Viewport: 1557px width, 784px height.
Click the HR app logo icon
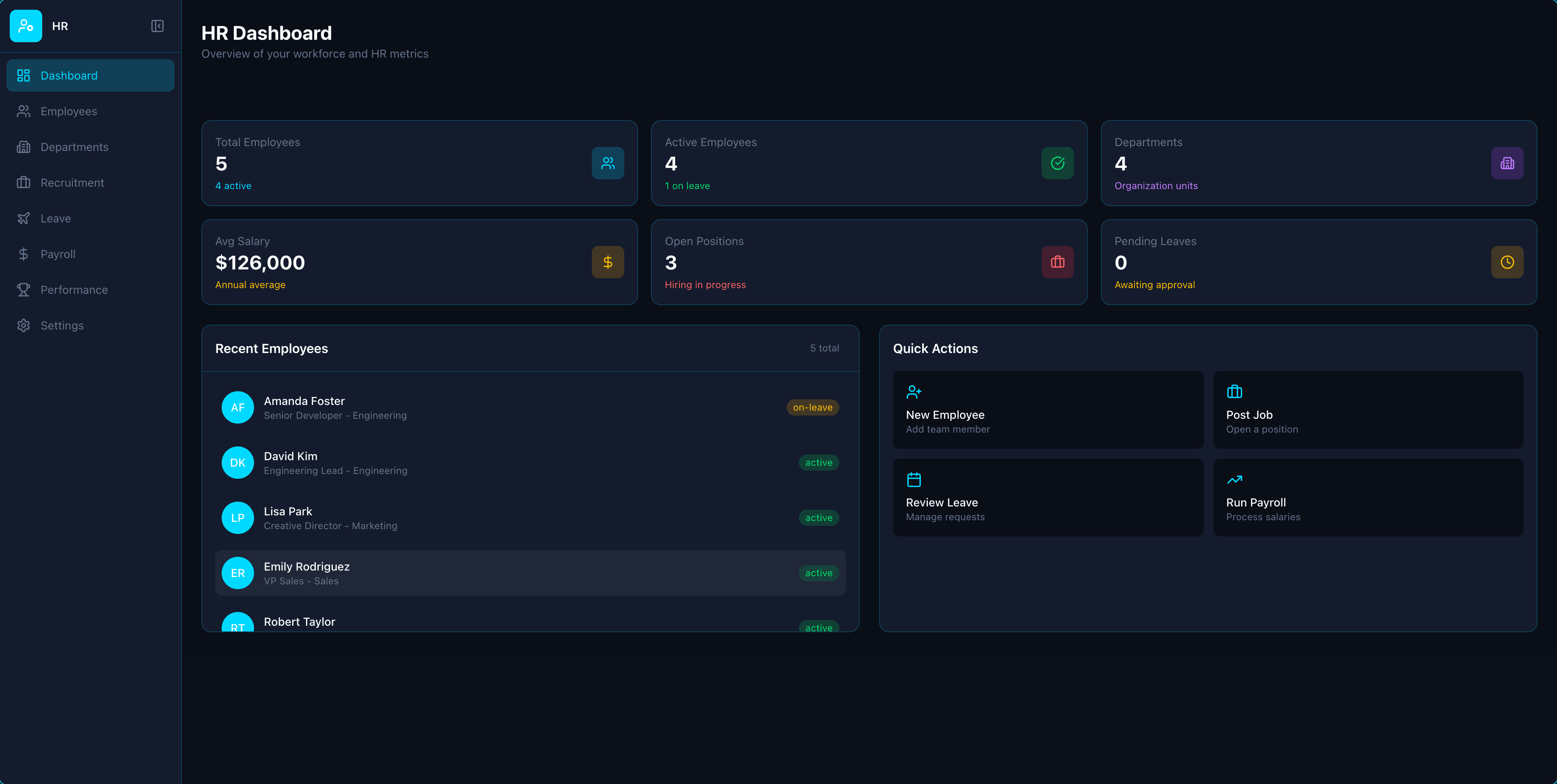click(26, 26)
